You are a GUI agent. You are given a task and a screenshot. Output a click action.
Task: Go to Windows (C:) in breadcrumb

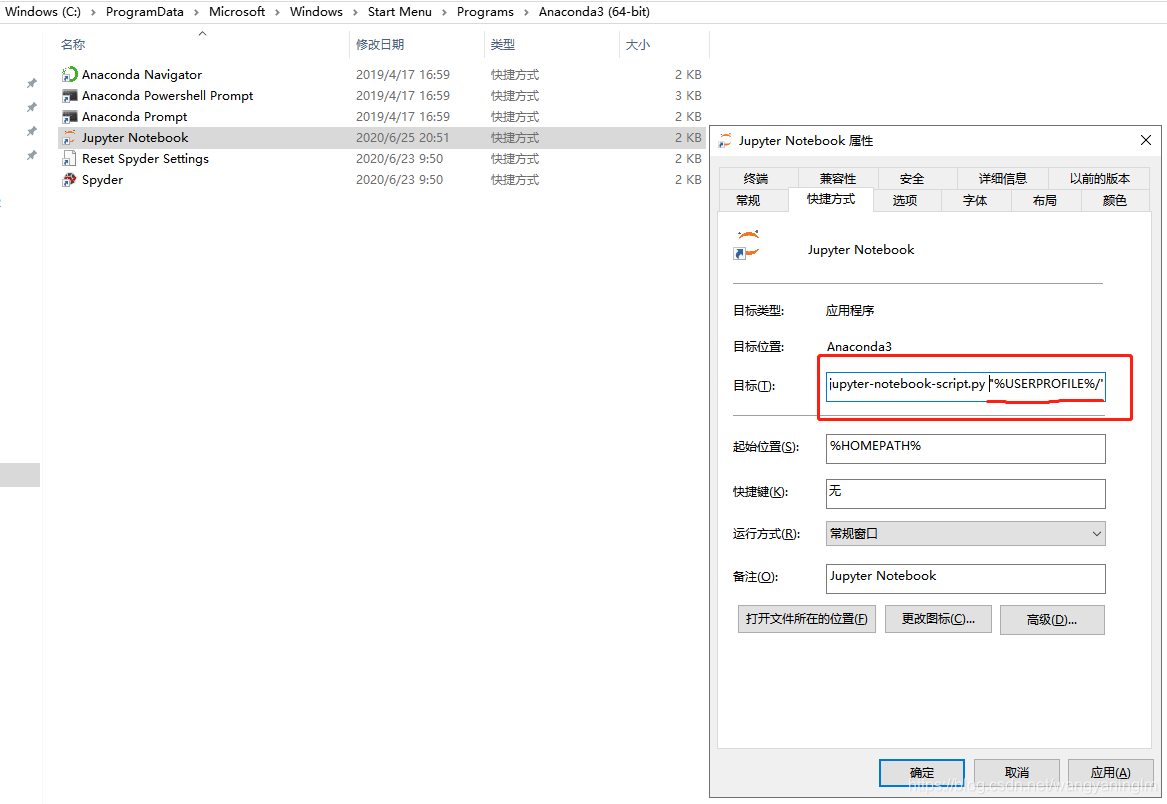click(42, 12)
